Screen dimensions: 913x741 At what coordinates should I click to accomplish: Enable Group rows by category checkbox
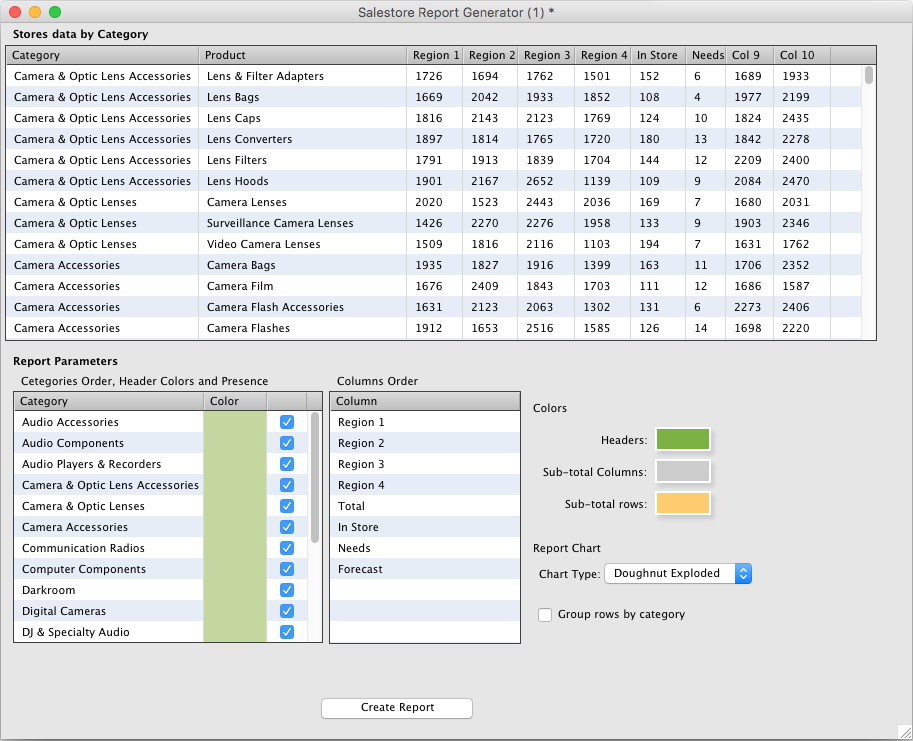(x=545, y=614)
